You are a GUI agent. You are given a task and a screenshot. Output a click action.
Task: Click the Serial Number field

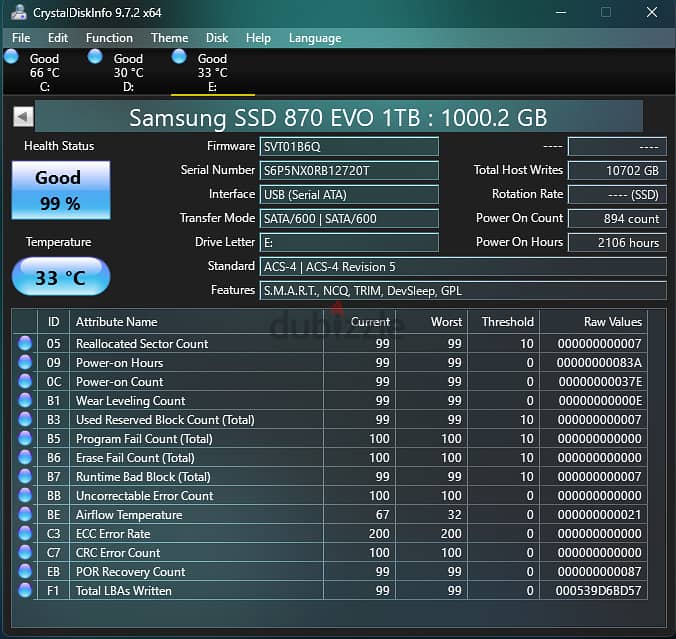(x=349, y=170)
